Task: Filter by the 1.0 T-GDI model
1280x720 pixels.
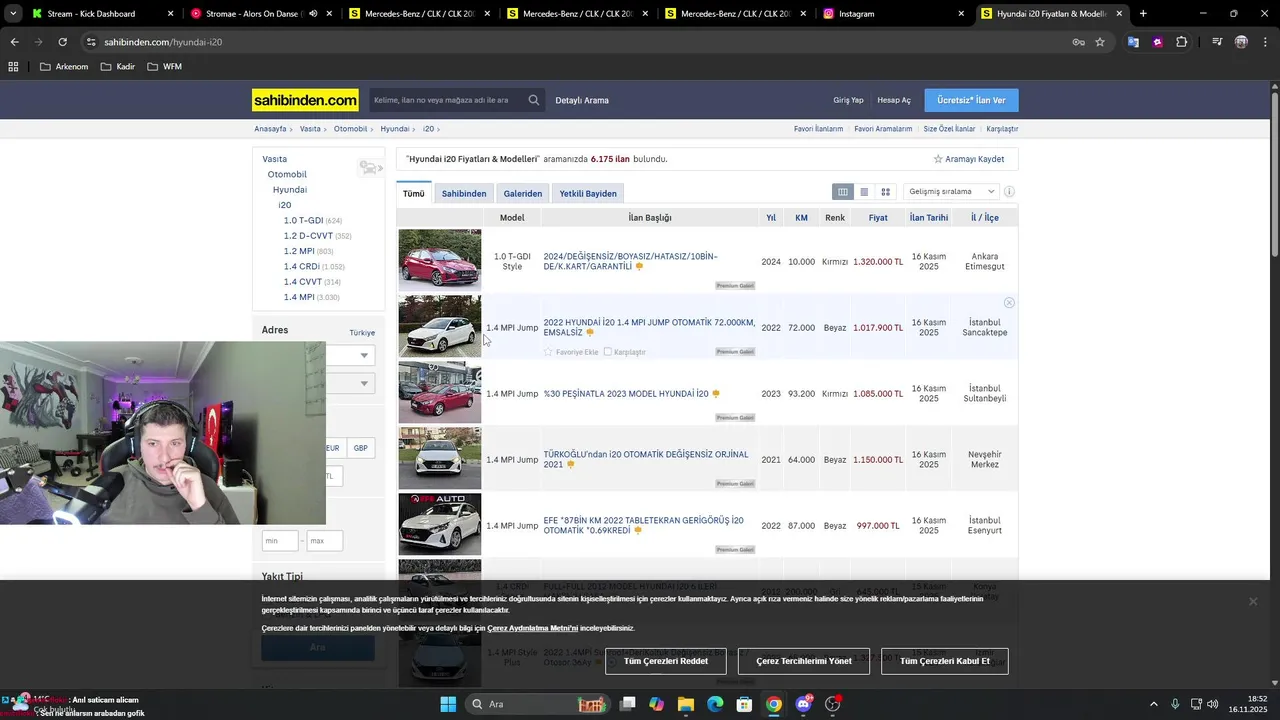Action: [303, 220]
